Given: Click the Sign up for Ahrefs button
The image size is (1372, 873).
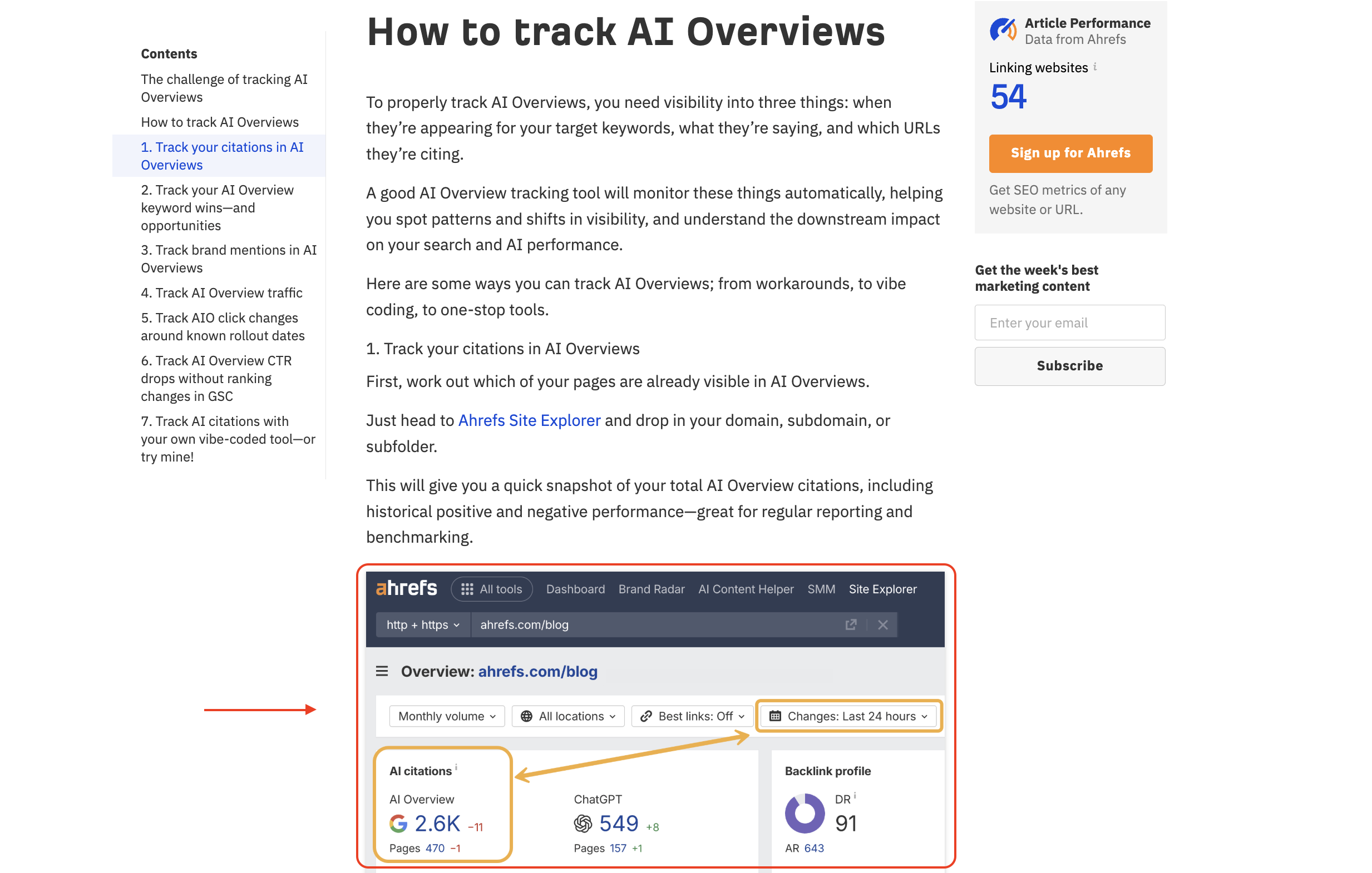Looking at the screenshot, I should coord(1070,153).
